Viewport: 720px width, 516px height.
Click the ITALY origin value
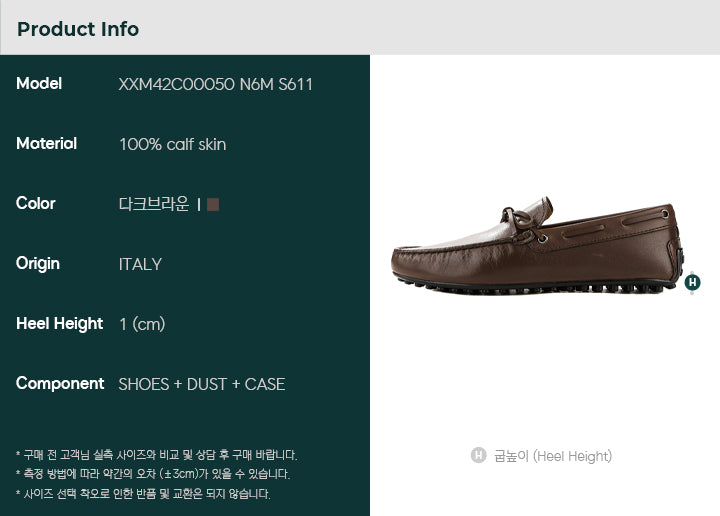(x=140, y=264)
